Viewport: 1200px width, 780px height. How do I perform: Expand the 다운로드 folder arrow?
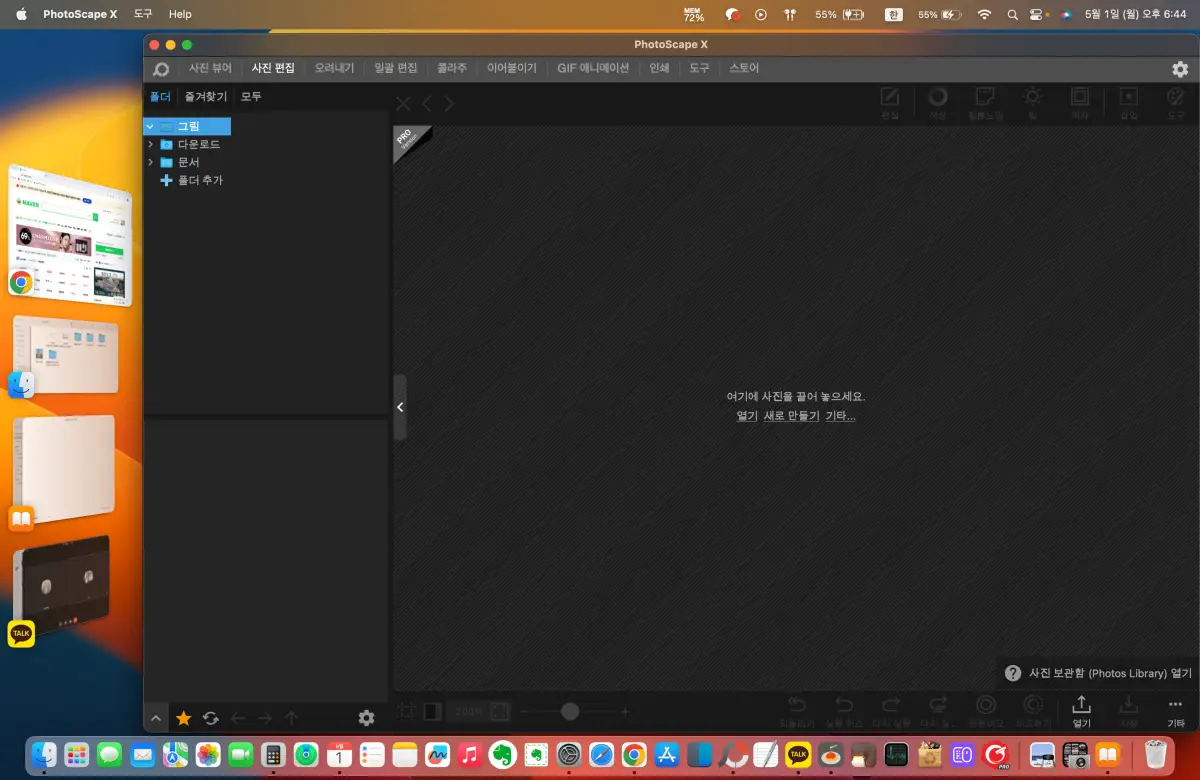tap(150, 144)
